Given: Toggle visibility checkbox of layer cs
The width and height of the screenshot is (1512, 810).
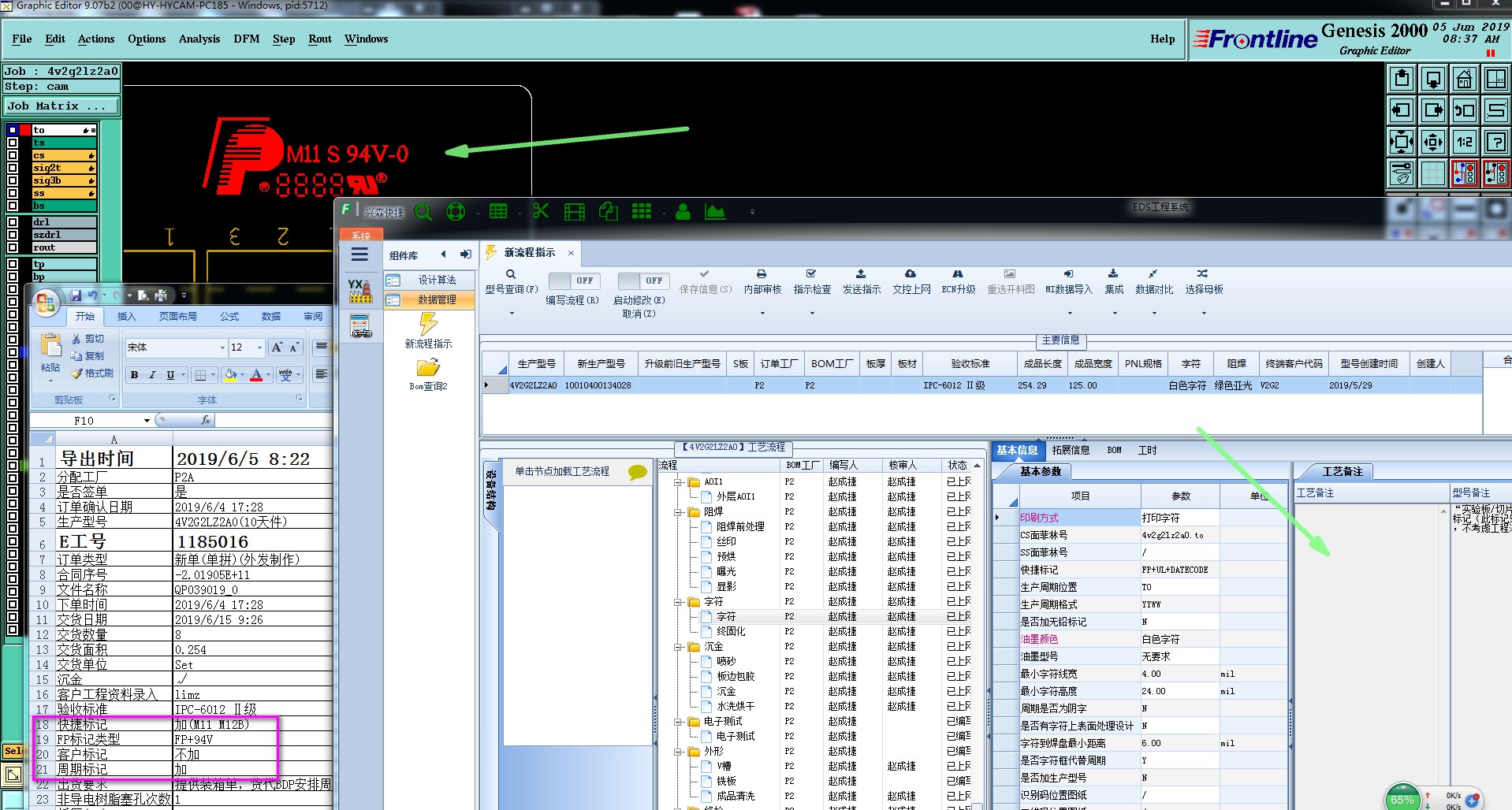Looking at the screenshot, I should [x=13, y=155].
